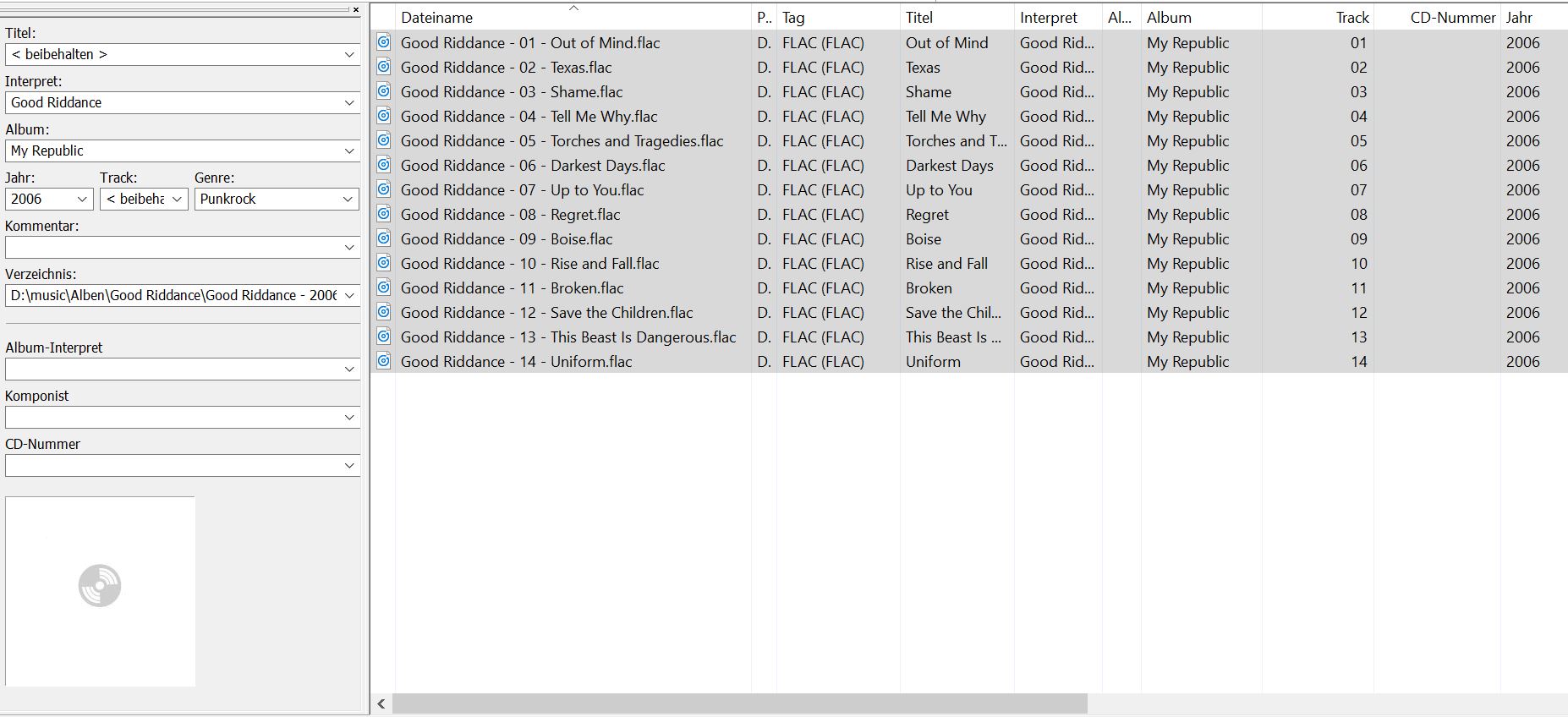Click the Titel cell 'Torches and T...'
The height and width of the screenshot is (717, 1568).
click(x=957, y=140)
